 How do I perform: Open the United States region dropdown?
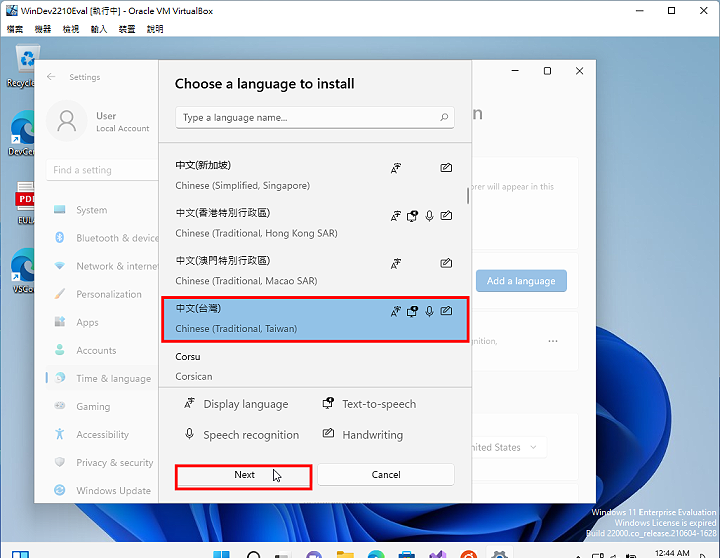508,448
